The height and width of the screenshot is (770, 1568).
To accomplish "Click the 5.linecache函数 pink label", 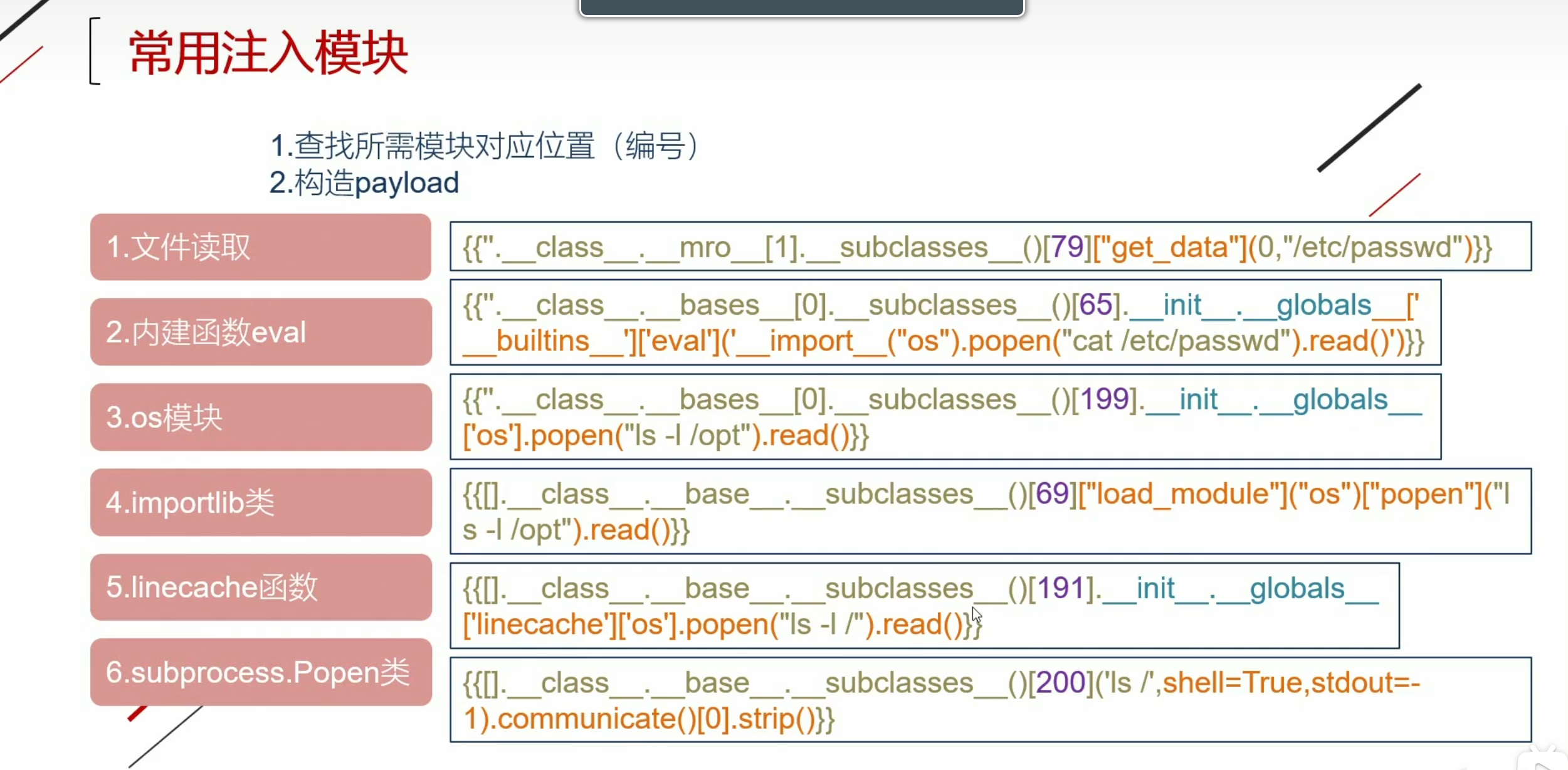I will [260, 588].
